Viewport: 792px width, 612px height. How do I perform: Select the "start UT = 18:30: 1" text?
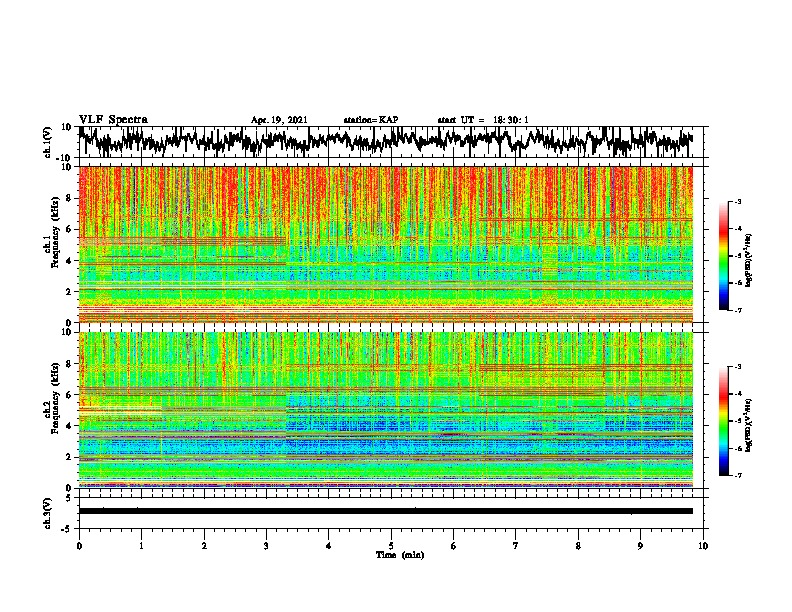point(483,120)
